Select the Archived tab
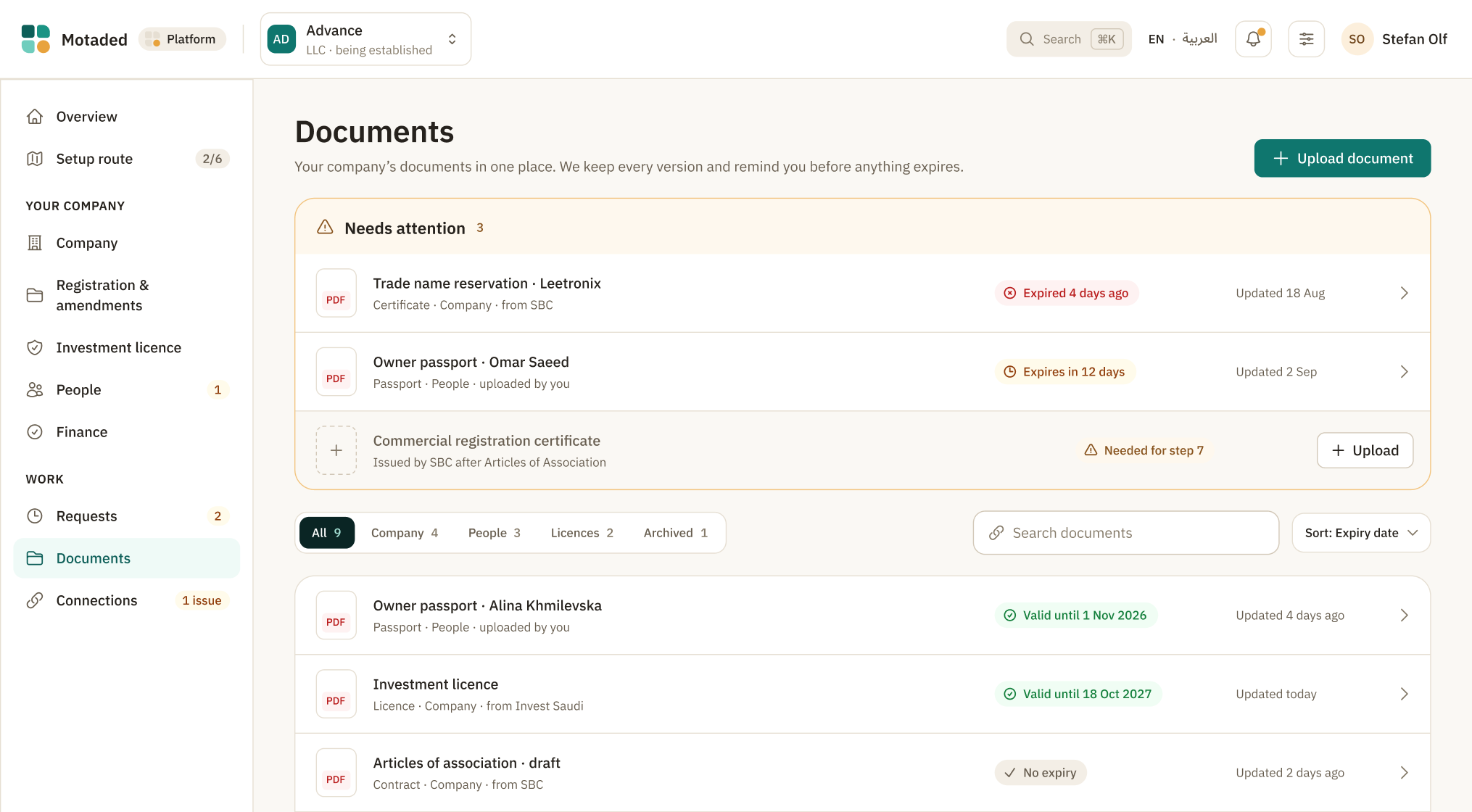This screenshot has height=812, width=1472. pos(675,533)
